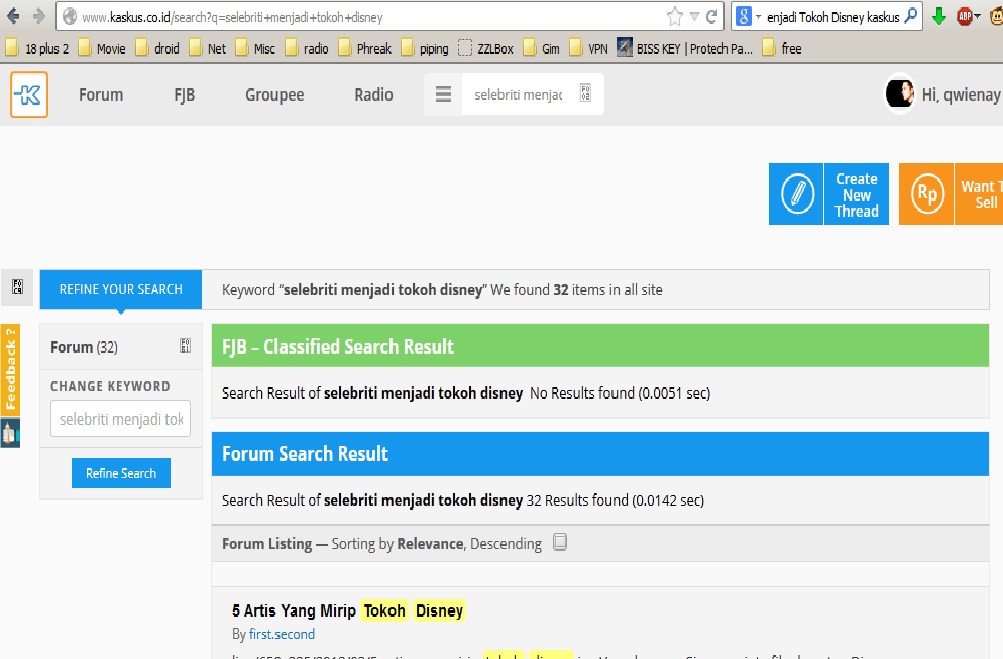The height and width of the screenshot is (659, 1003).
Task: Bookmark this page with the star icon
Action: coord(674,17)
